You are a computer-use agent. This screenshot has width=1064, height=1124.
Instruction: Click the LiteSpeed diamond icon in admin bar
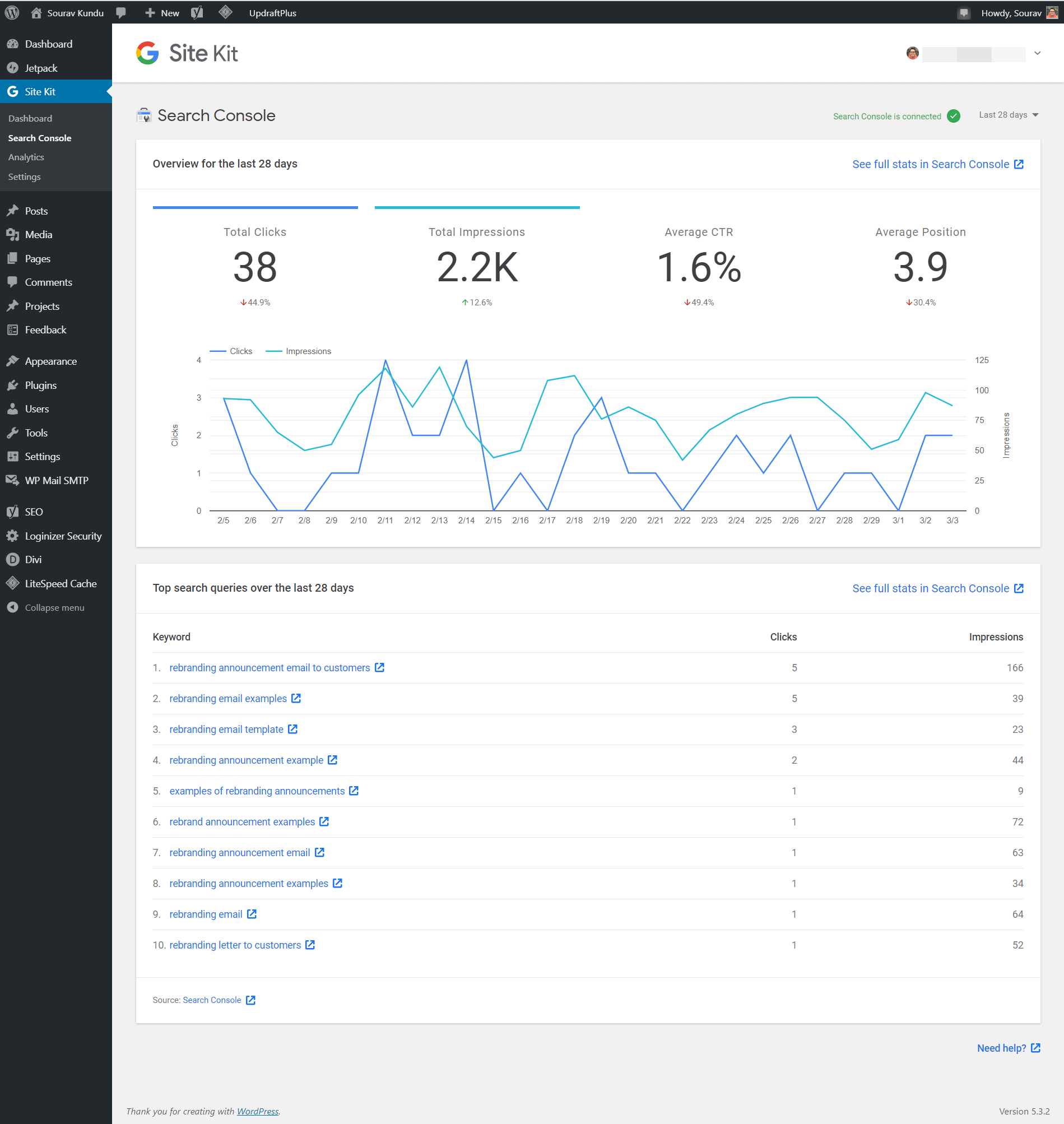pyautogui.click(x=225, y=12)
